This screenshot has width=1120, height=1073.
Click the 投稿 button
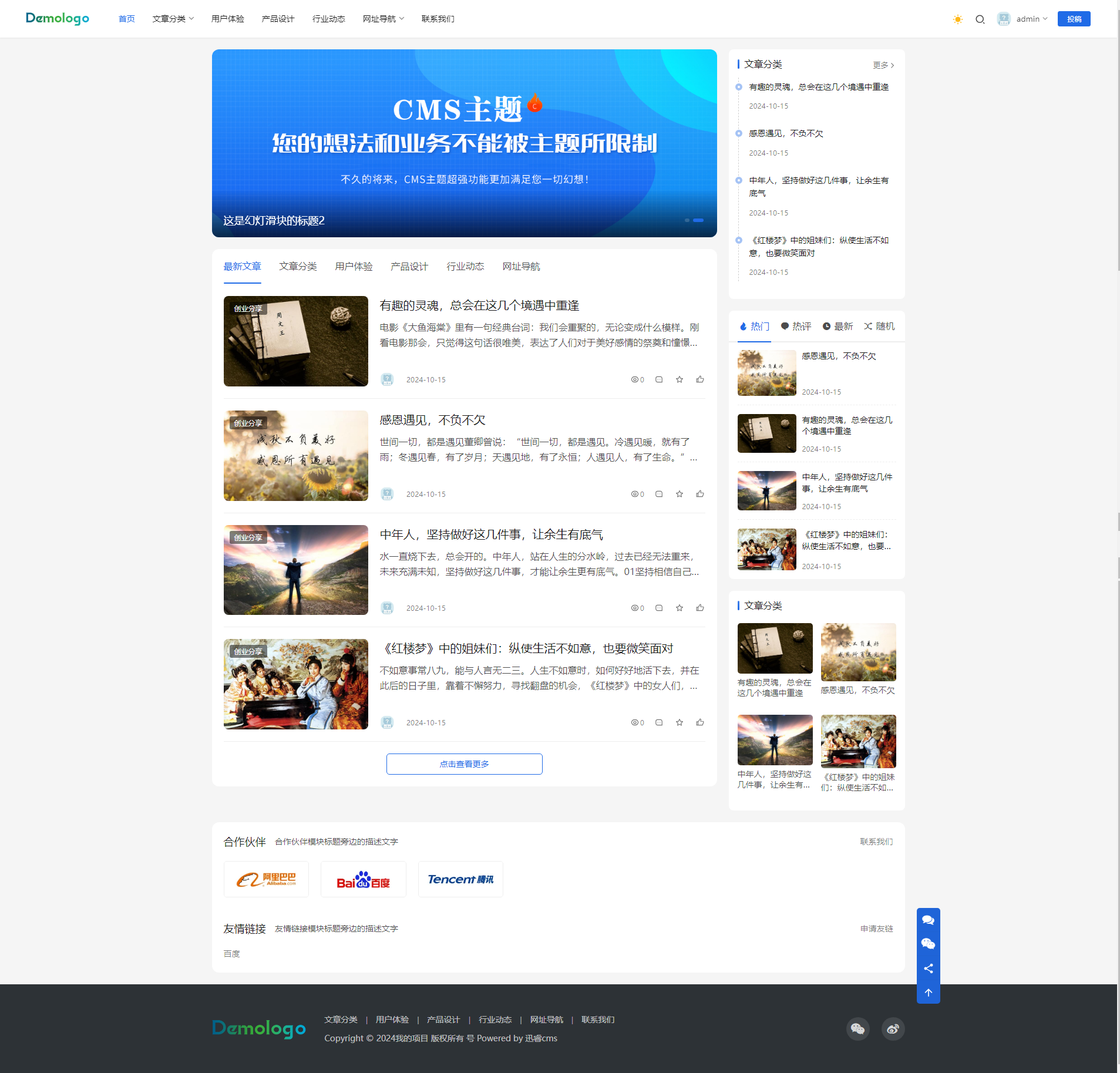point(1074,18)
